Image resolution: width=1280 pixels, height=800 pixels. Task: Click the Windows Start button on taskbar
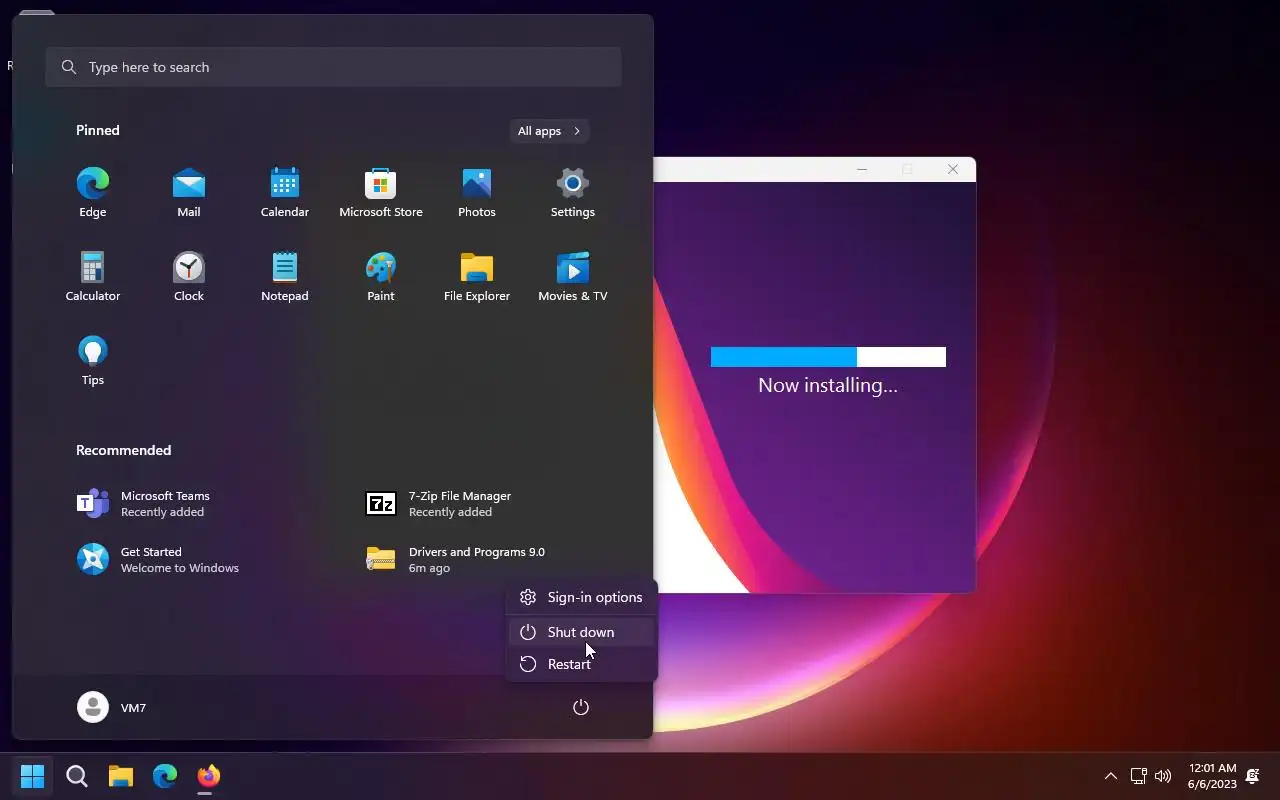pyautogui.click(x=33, y=776)
